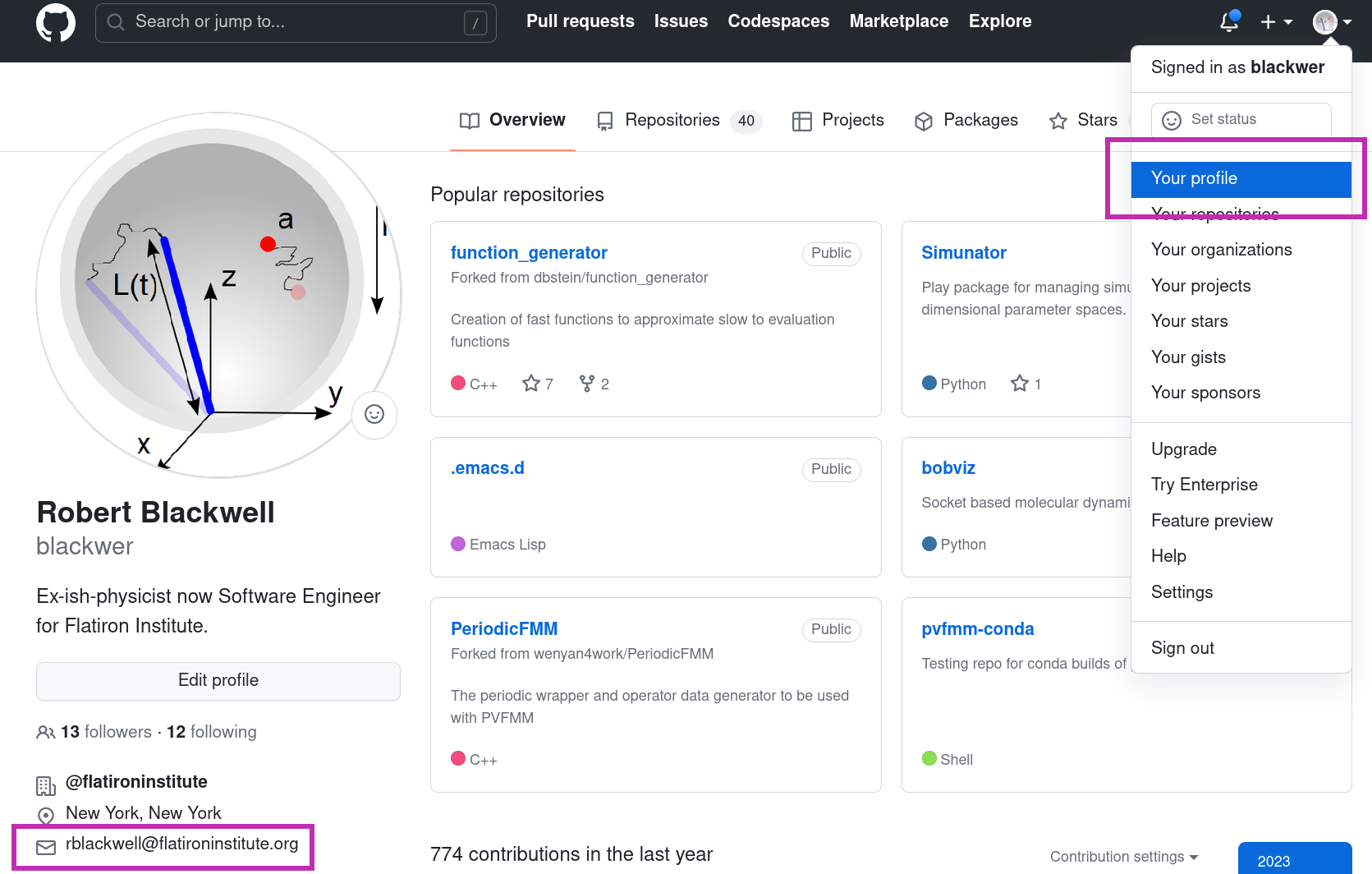This screenshot has height=874, width=1372.
Task: Select Your projects in menu
Action: [x=1241, y=286]
